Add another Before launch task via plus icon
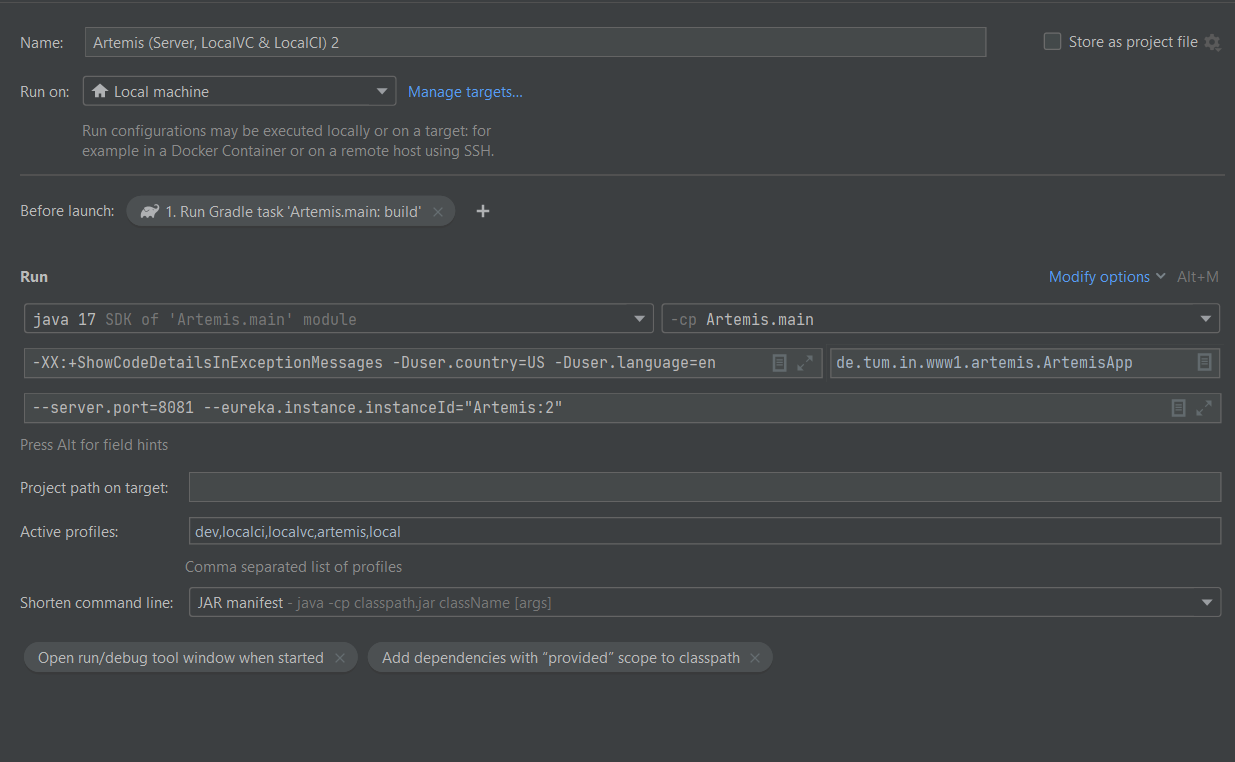This screenshot has height=762, width=1235. click(483, 211)
